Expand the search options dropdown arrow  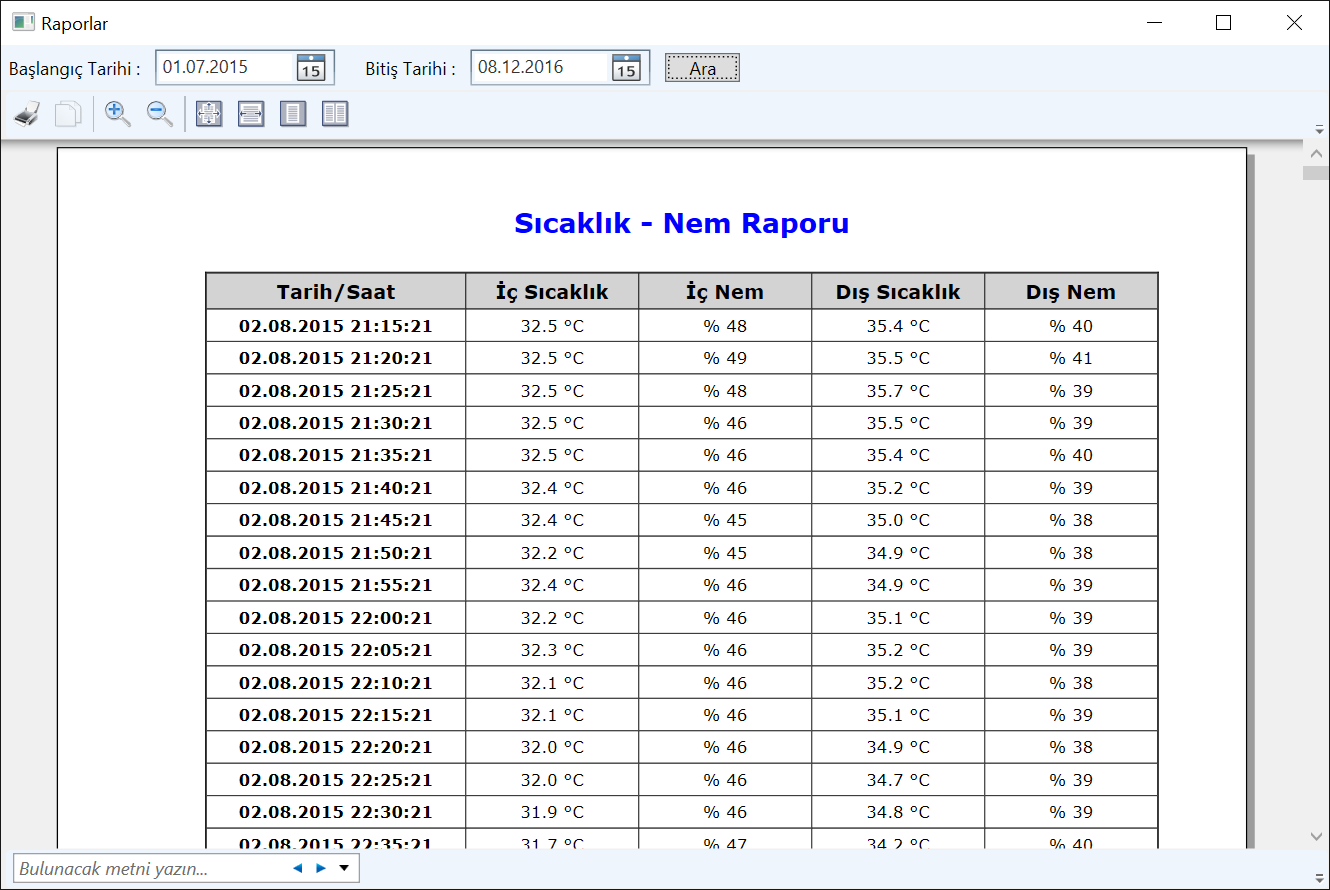click(x=344, y=868)
